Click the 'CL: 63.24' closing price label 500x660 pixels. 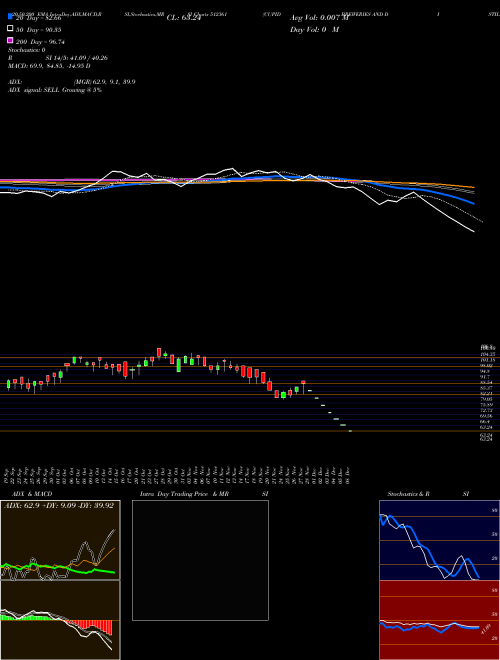(x=184, y=18)
